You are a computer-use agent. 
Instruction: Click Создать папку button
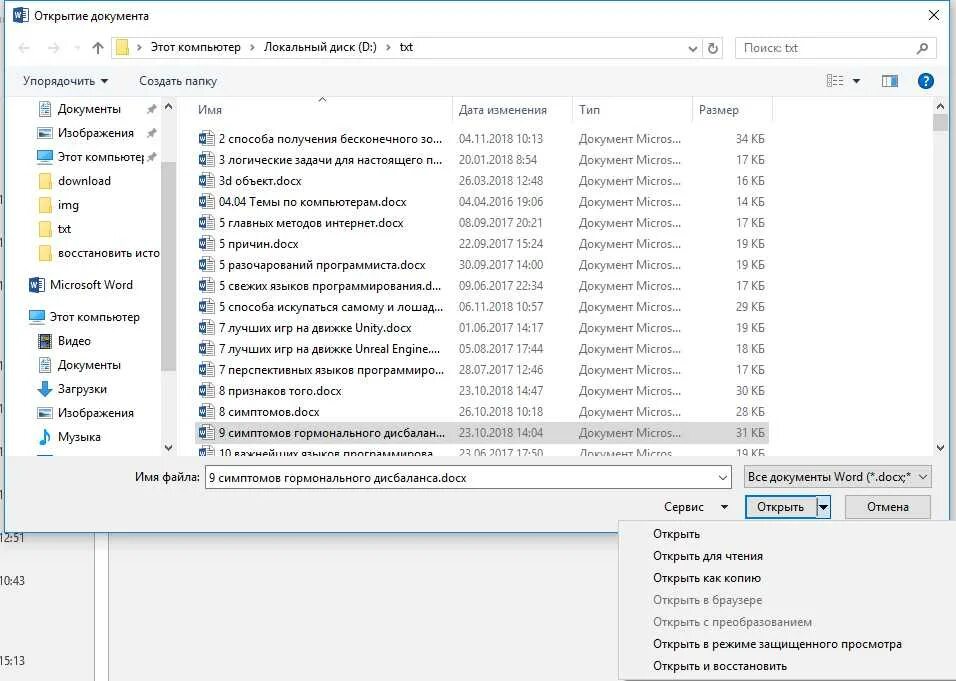[x=178, y=81]
